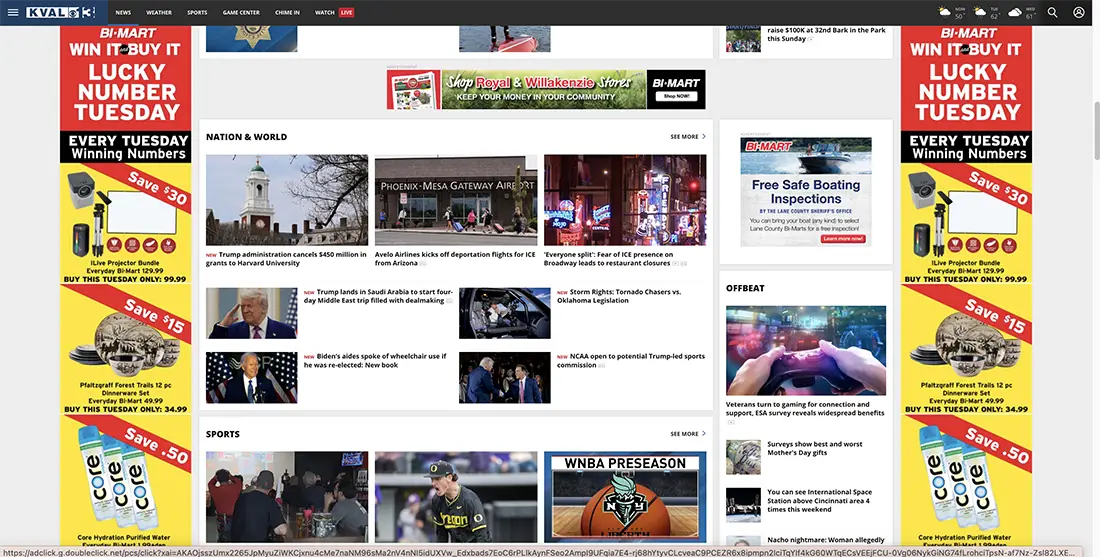Click the storm chaser vehicle thumbnail
The image size is (1100, 557).
click(x=504, y=313)
